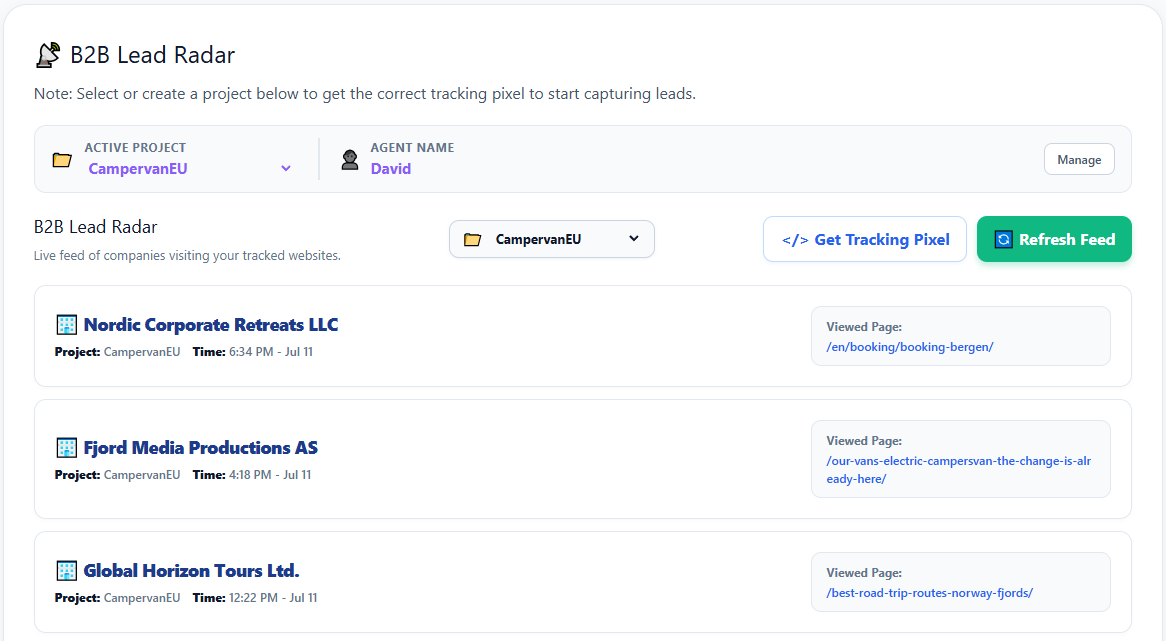Viewport: 1166px width, 641px height.
Task: Open the electric campersvan viewed page link
Action: coord(959,470)
